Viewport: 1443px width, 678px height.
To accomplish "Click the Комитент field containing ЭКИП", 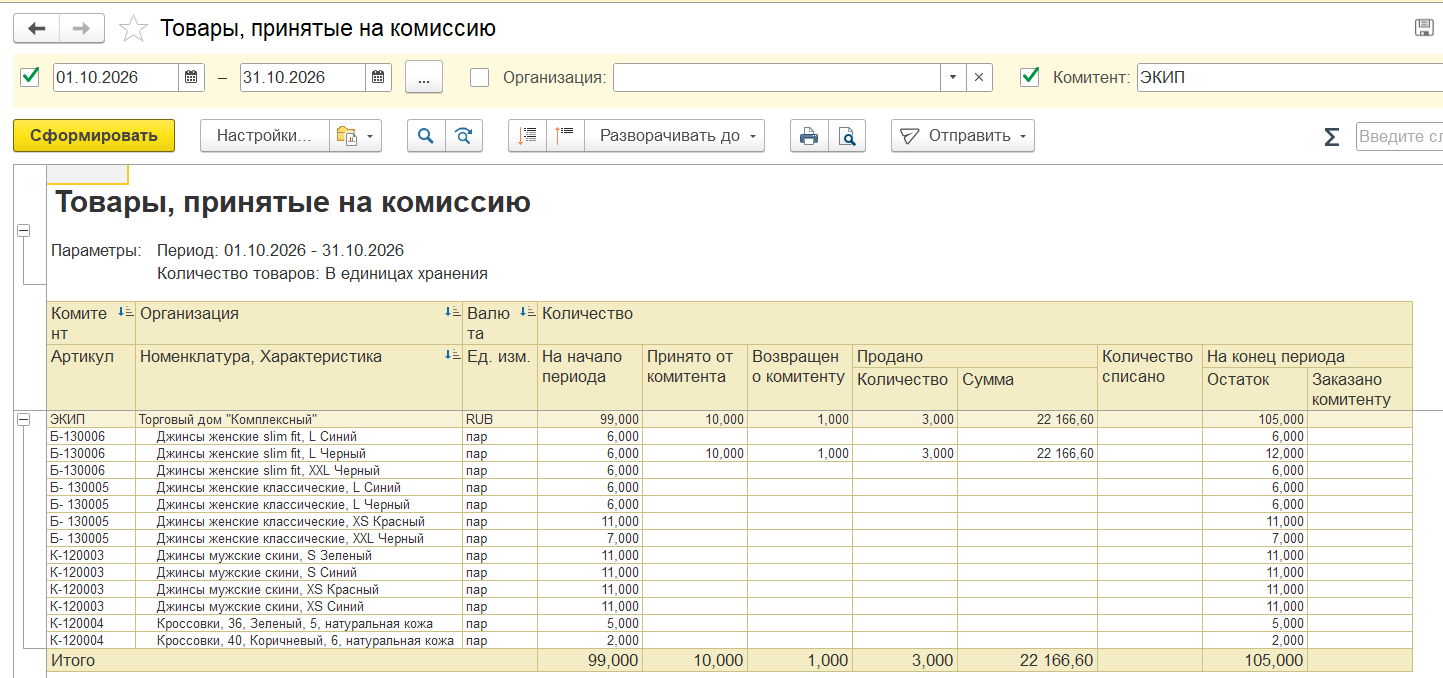I will tap(1290, 77).
